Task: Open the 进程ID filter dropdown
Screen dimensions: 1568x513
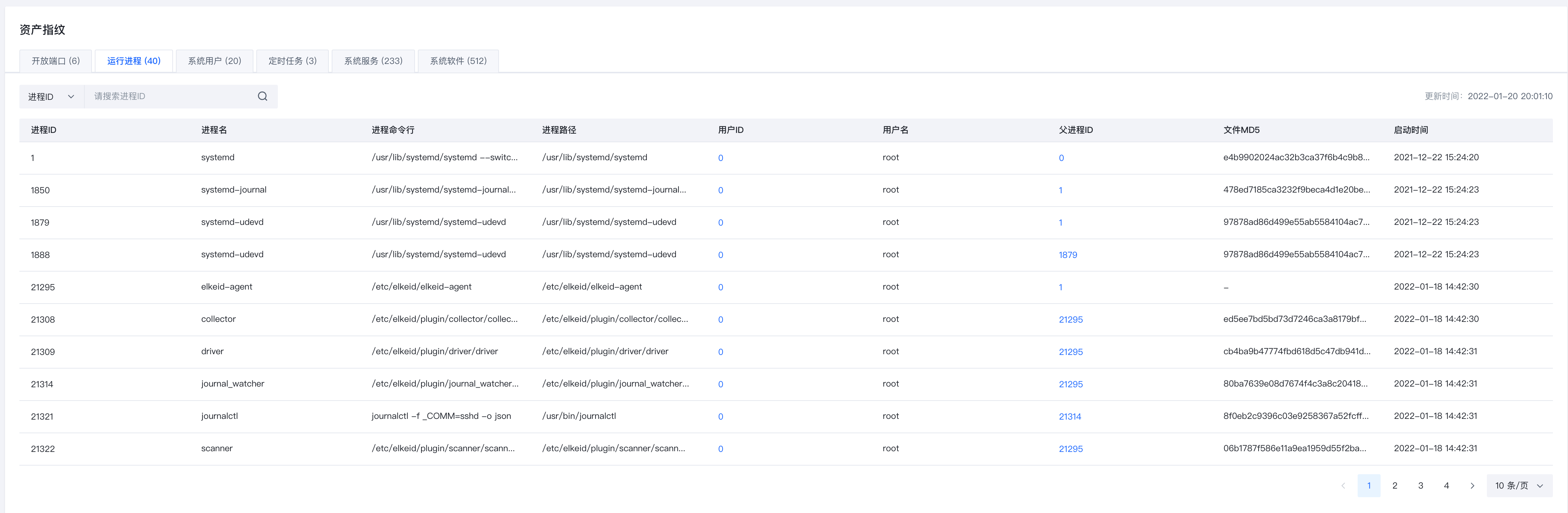Action: point(51,96)
